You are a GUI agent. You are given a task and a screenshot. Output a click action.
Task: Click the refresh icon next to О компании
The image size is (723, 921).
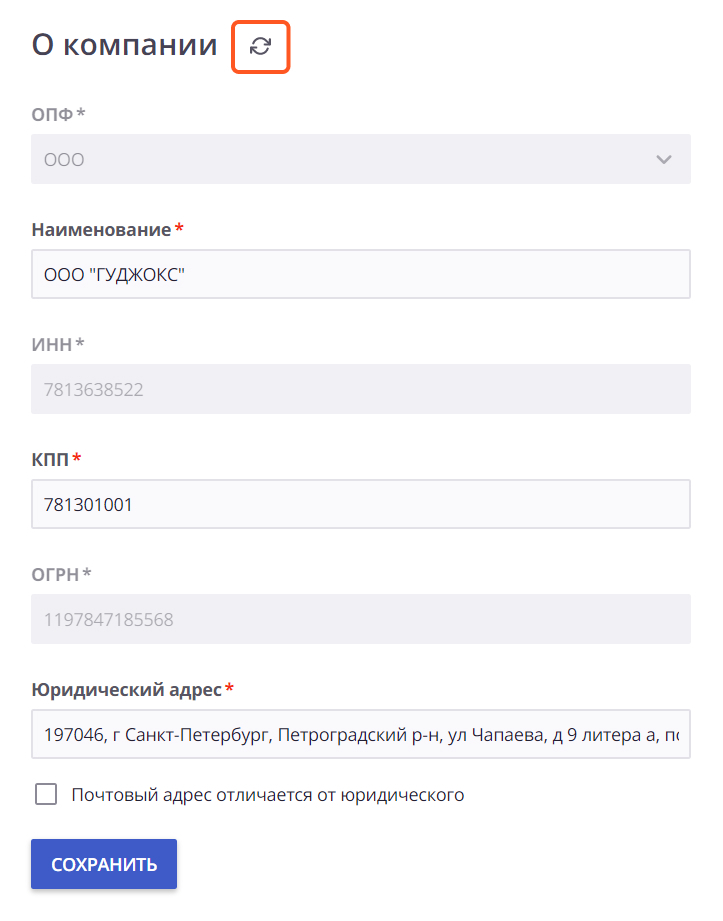tap(260, 46)
